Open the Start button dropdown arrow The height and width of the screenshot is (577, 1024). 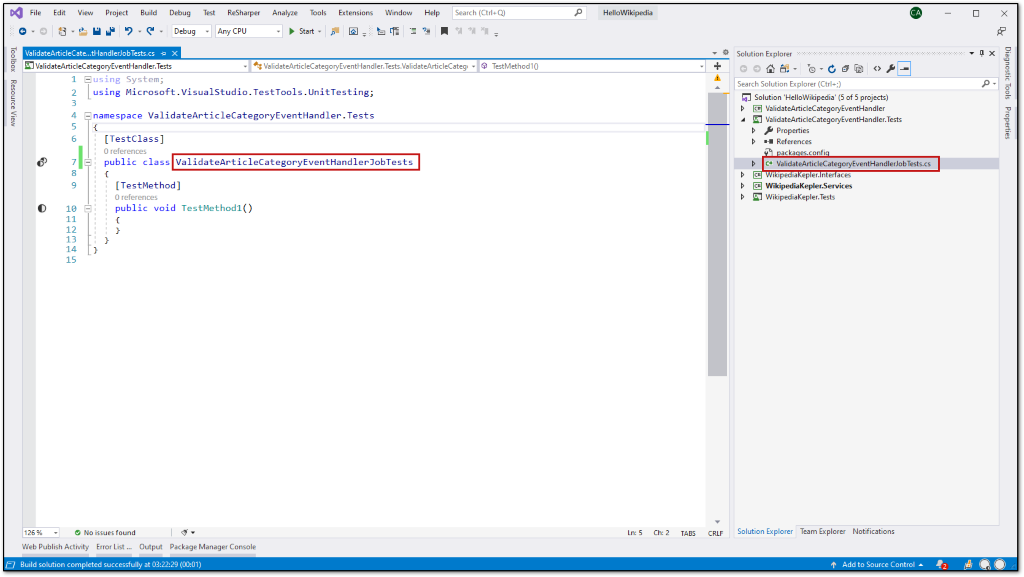coord(319,31)
